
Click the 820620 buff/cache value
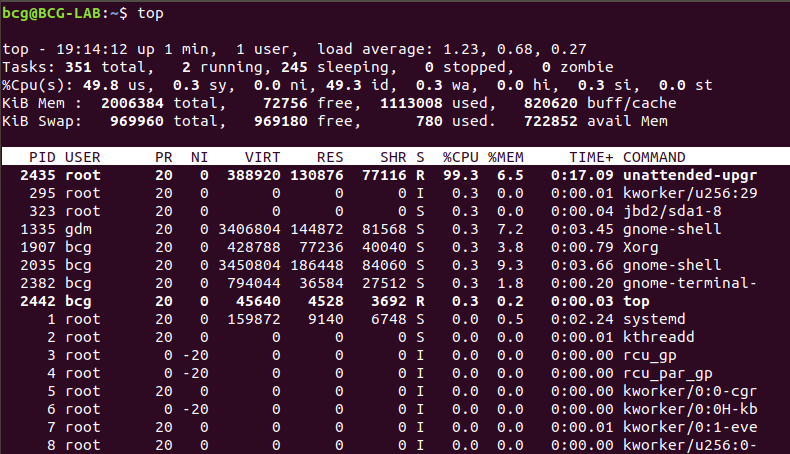(x=551, y=103)
